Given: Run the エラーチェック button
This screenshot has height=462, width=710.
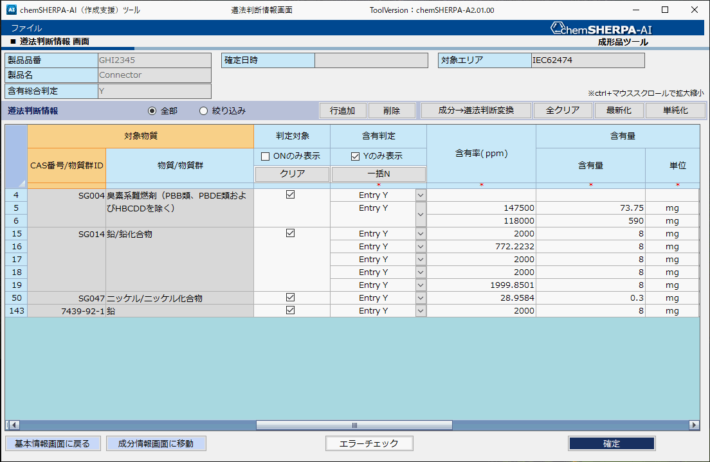Looking at the screenshot, I should coord(369,443).
